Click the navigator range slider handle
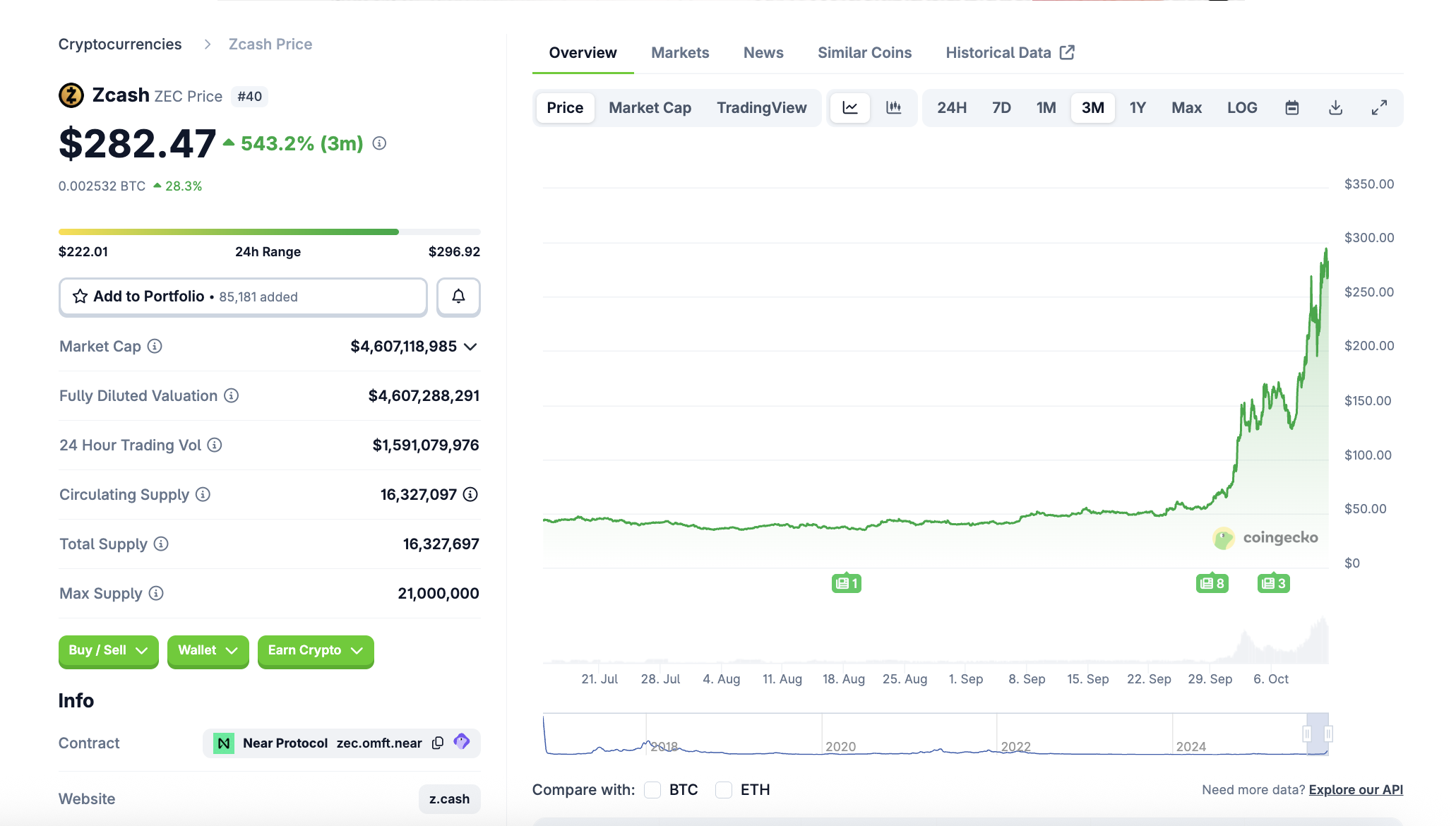 (1307, 734)
